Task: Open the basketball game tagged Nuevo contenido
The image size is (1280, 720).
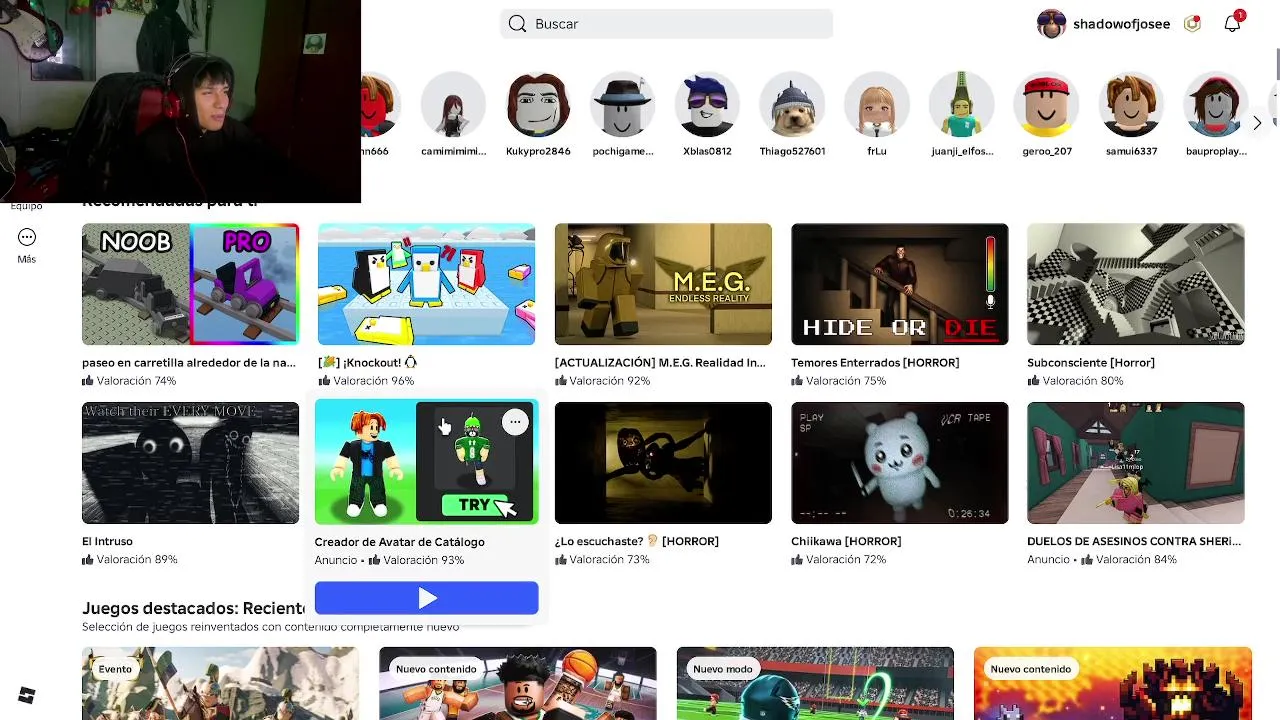Action: click(x=517, y=683)
